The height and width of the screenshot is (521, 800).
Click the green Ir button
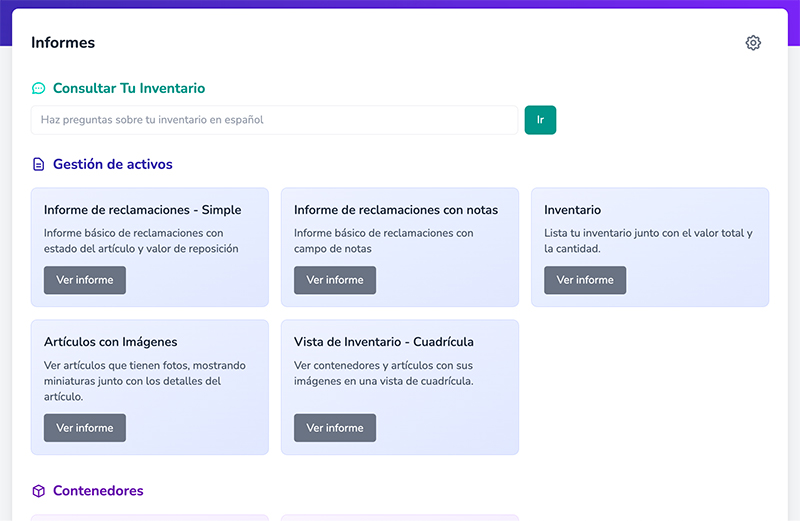pos(540,120)
